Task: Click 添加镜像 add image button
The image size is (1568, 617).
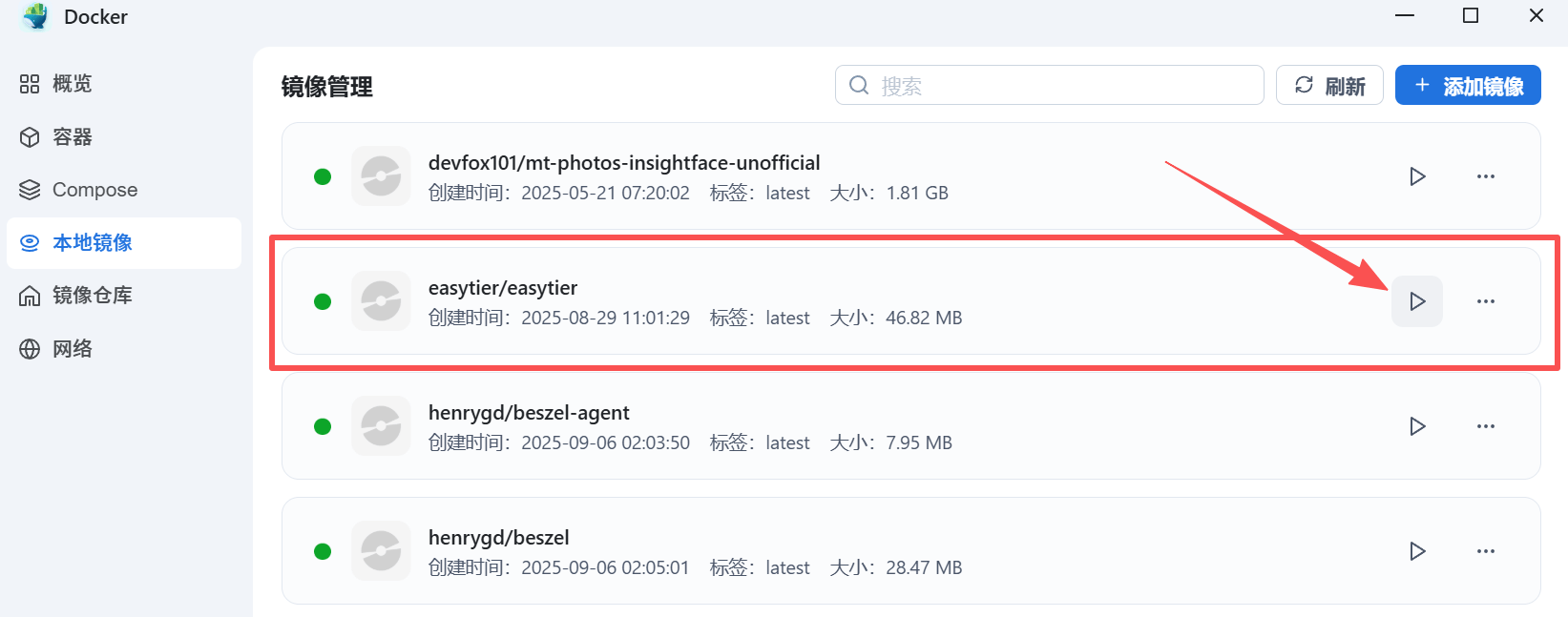Action: pyautogui.click(x=1468, y=86)
